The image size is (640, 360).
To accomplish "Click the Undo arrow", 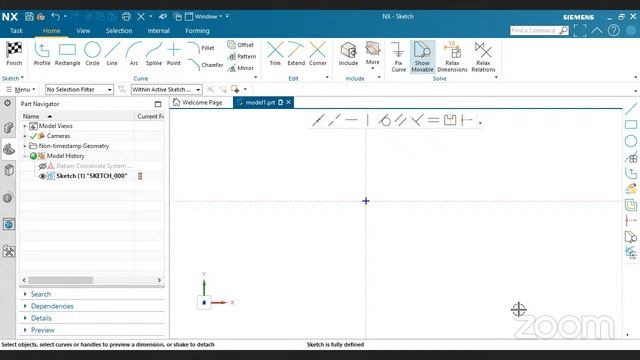I will click(x=56, y=16).
